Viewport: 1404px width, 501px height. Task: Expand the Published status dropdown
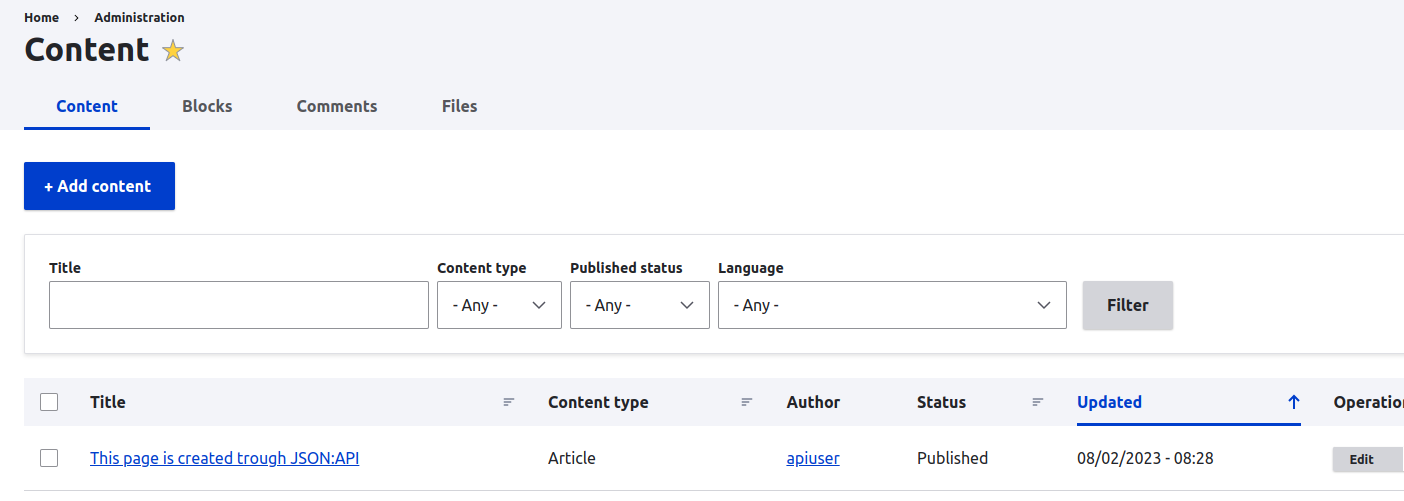coord(639,305)
